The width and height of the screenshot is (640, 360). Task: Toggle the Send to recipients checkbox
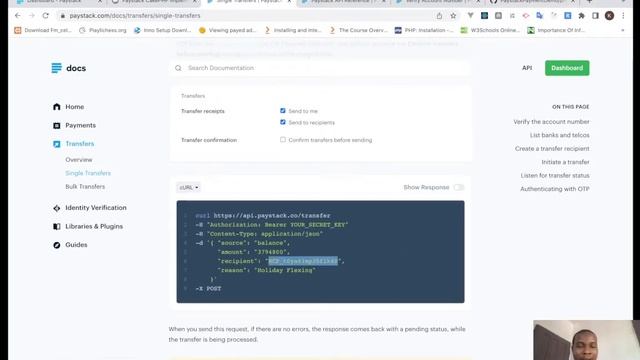283,122
